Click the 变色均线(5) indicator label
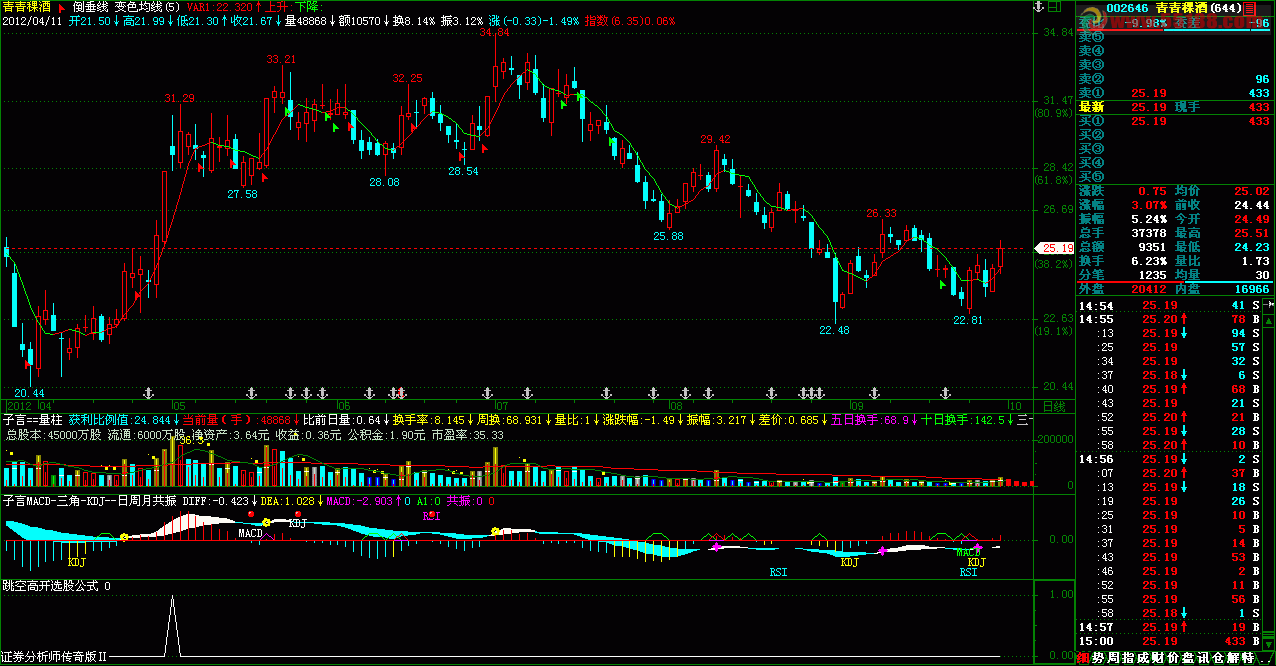Screen dimensions: 1276x666 [x=149, y=7]
